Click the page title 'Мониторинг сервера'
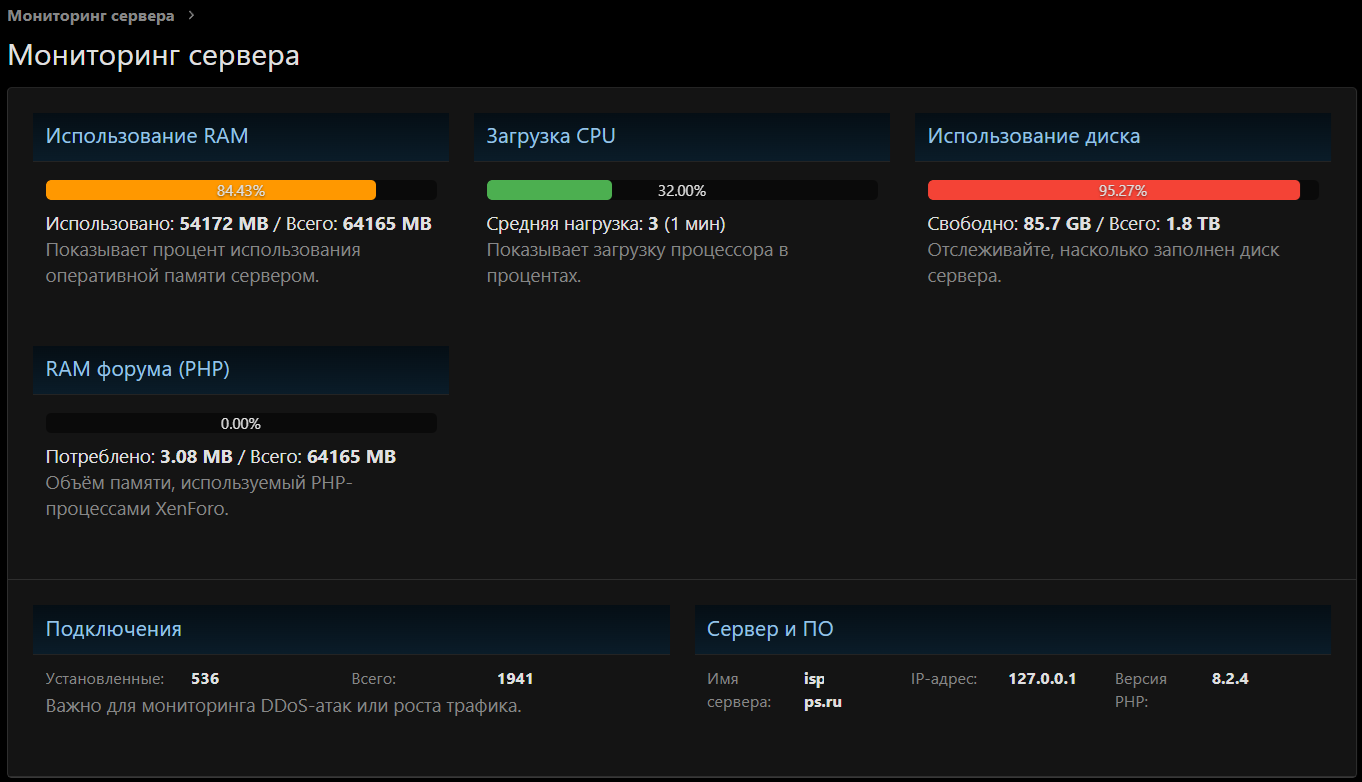 coord(154,55)
